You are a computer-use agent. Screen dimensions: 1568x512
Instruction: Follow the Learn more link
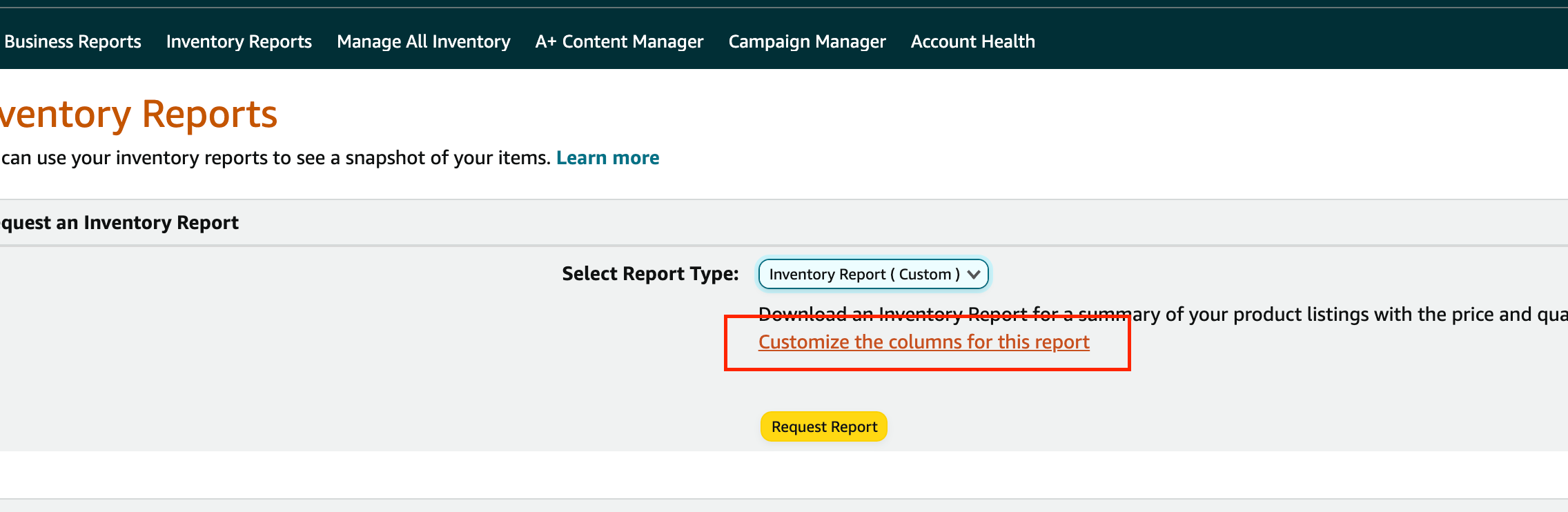tap(607, 158)
